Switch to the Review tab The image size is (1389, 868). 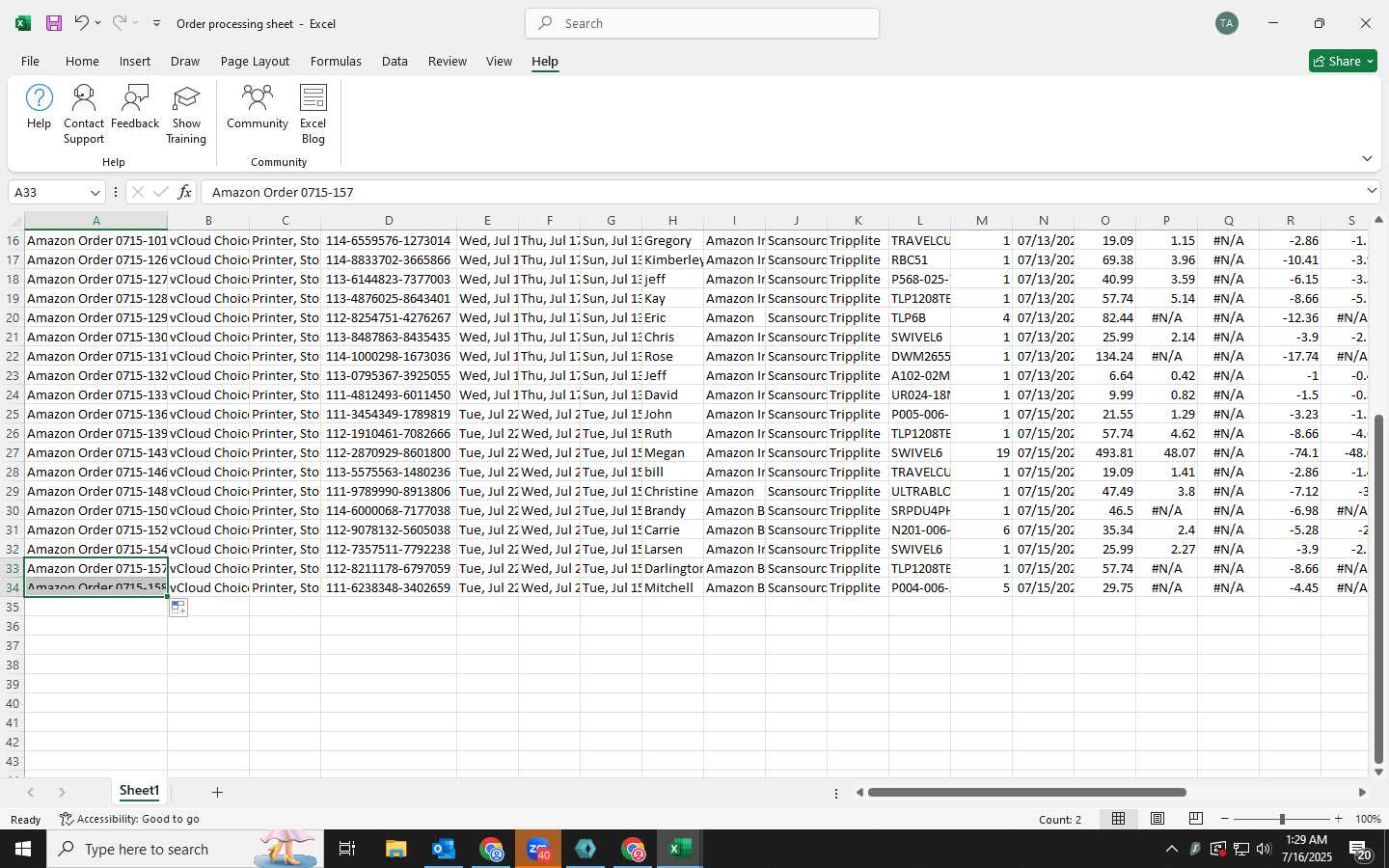pos(448,61)
